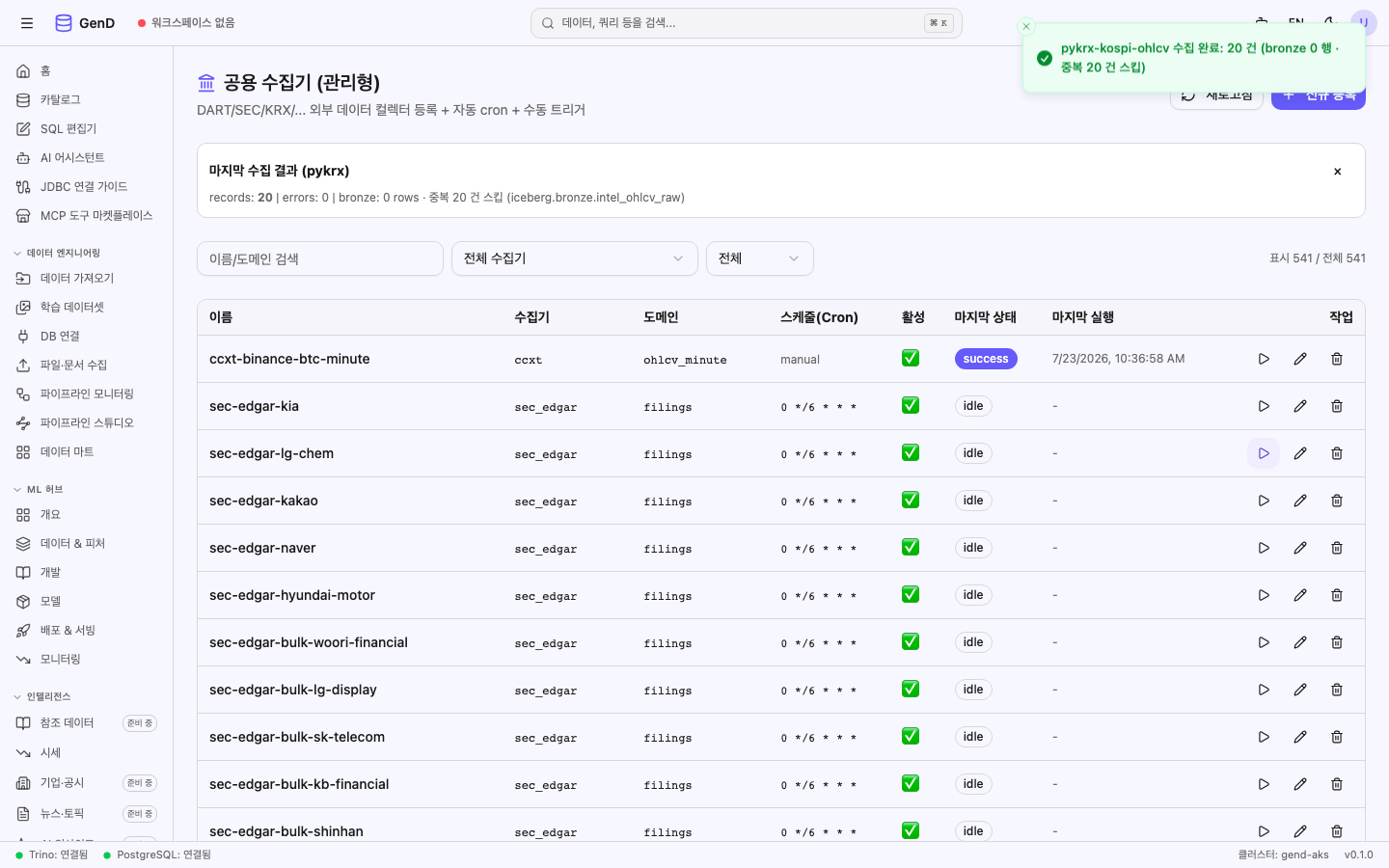
Task: Delete the sec-edgar-lg-chem collector
Action: (x=1337, y=453)
